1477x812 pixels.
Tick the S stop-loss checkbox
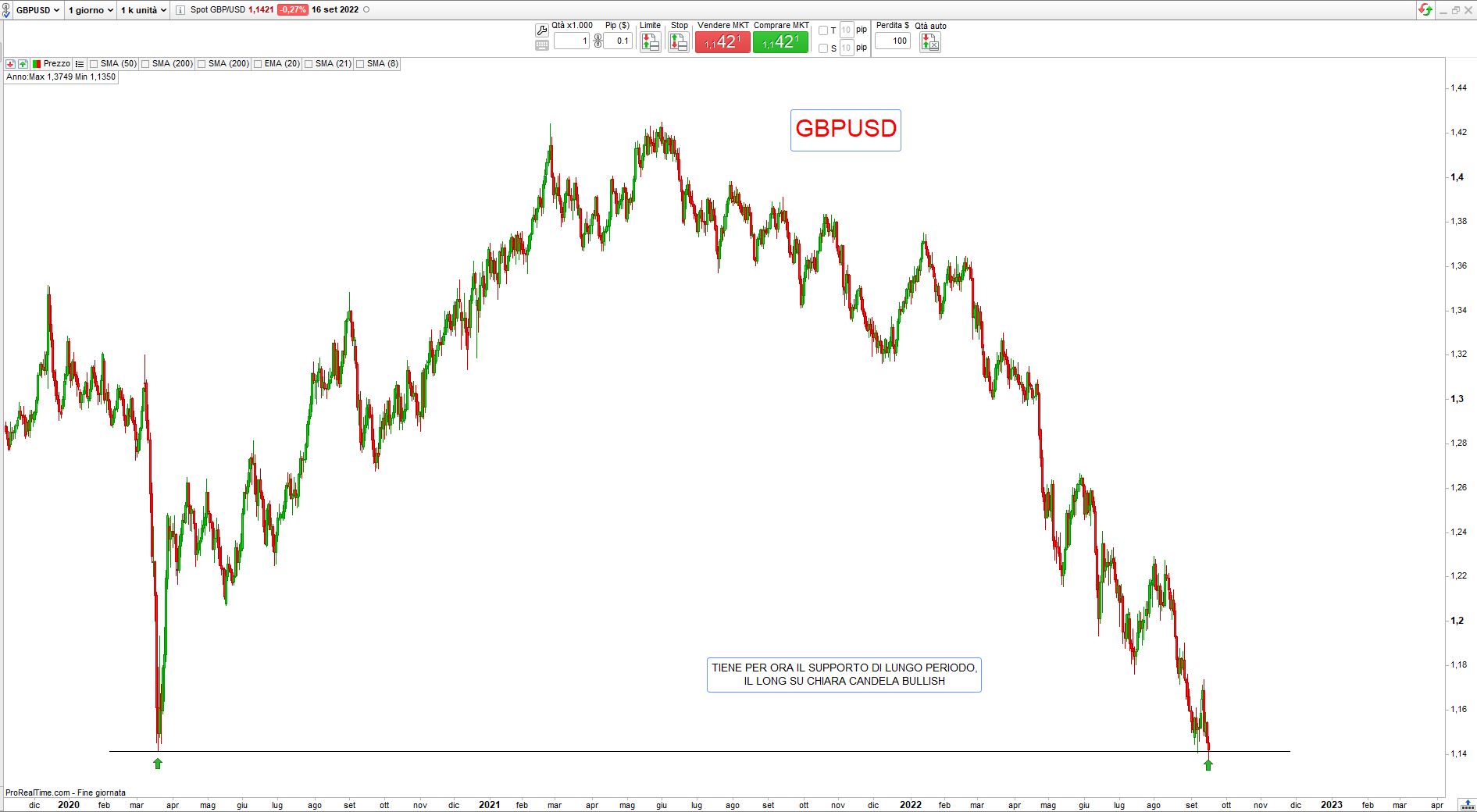823,48
